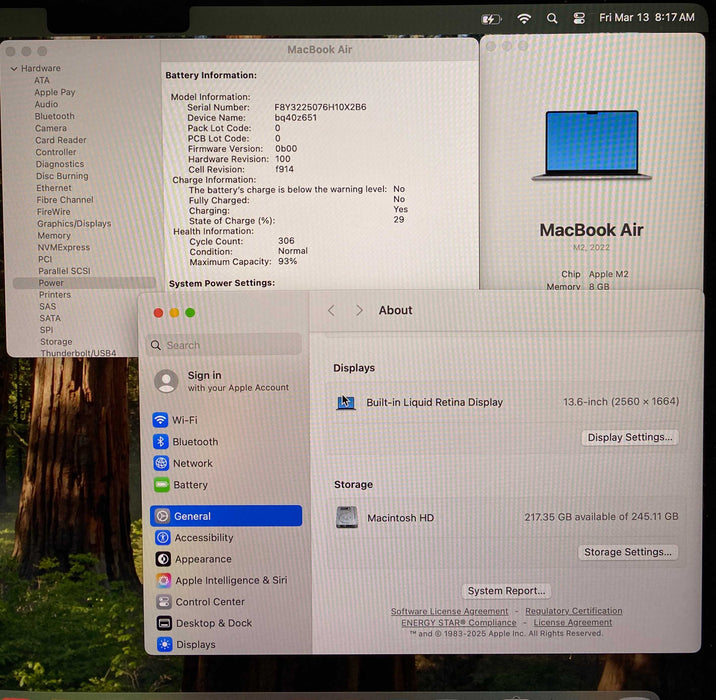The height and width of the screenshot is (700, 716).
Task: Select Apple Pay in hardware list
Action: click(x=54, y=92)
